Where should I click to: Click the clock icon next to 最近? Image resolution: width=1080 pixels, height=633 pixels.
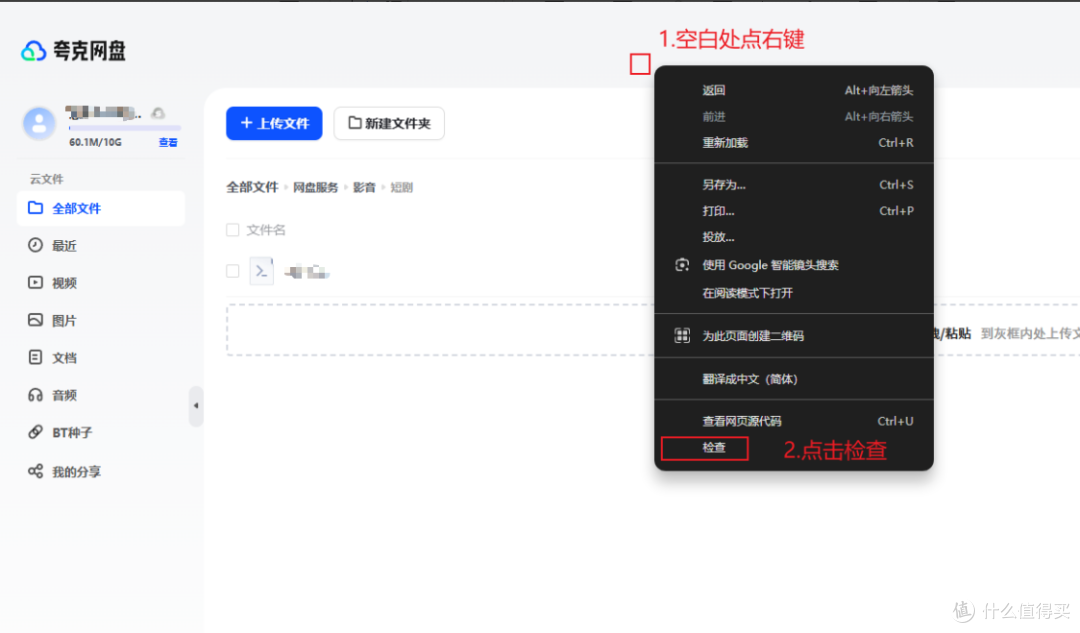point(35,245)
